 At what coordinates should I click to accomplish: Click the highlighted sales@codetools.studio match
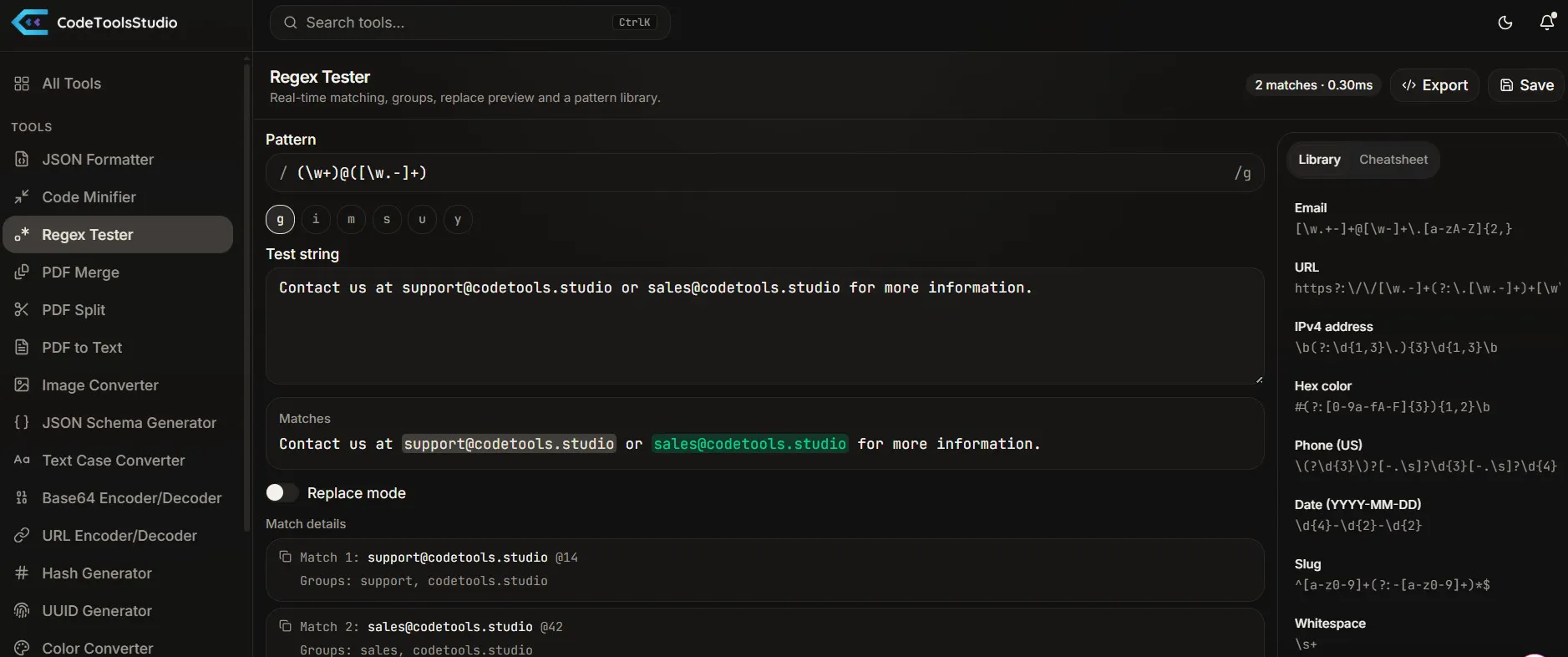[750, 444]
